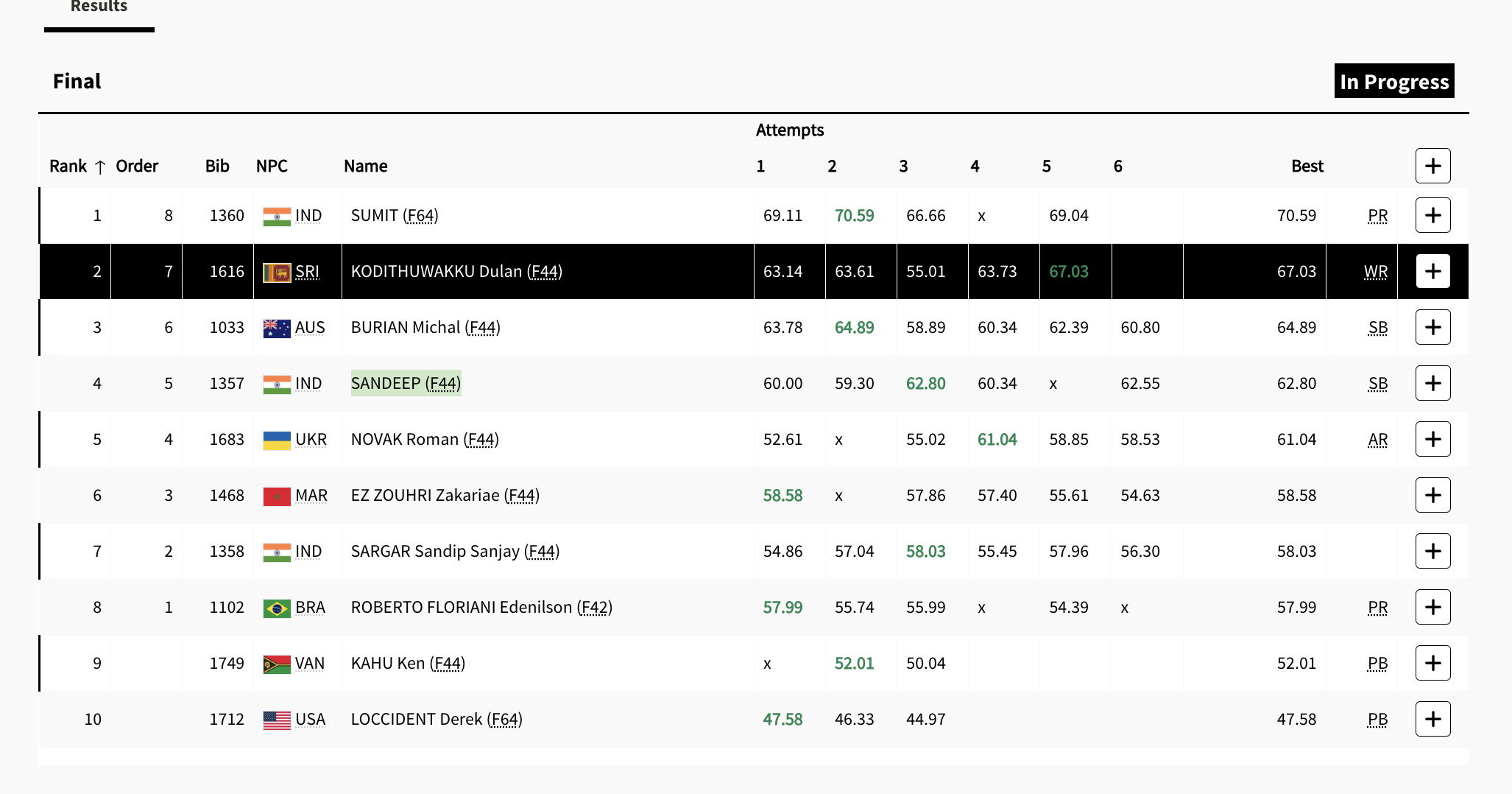The width and height of the screenshot is (1512, 794).
Task: Expand NOVAK Roman's row plus button
Action: [x=1432, y=439]
